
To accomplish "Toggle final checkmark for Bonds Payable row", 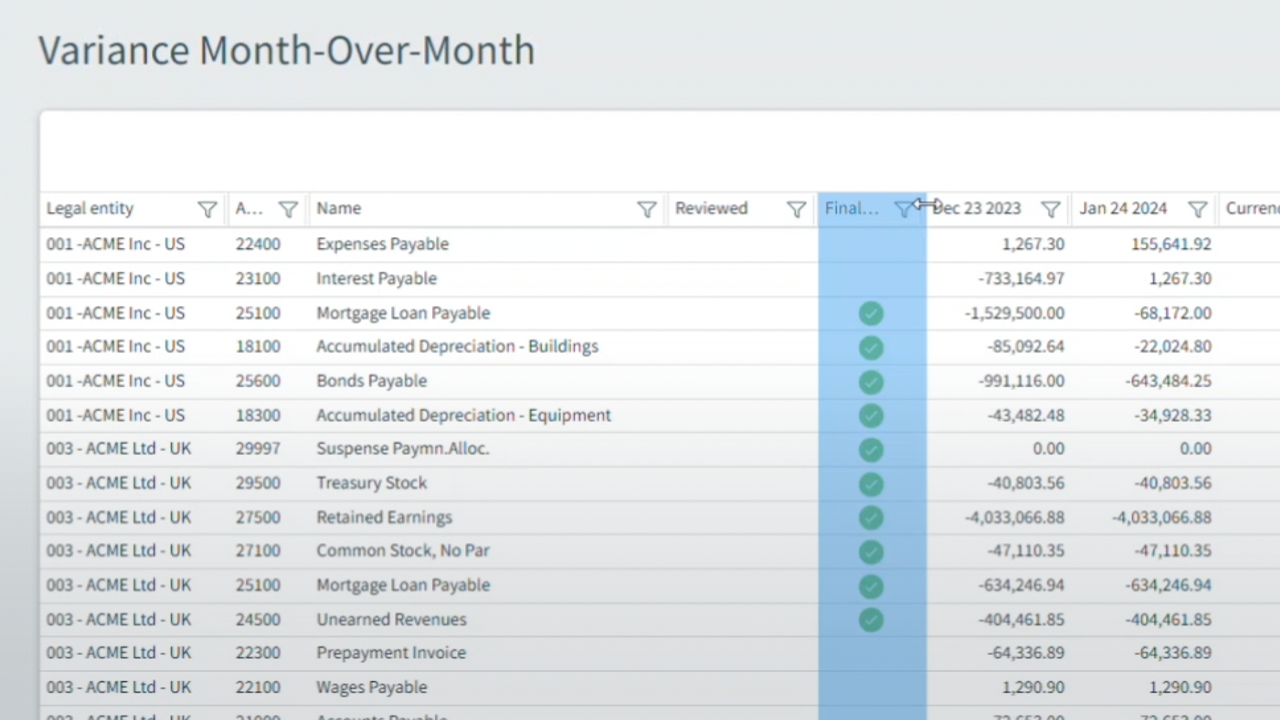I will pyautogui.click(x=871, y=381).
